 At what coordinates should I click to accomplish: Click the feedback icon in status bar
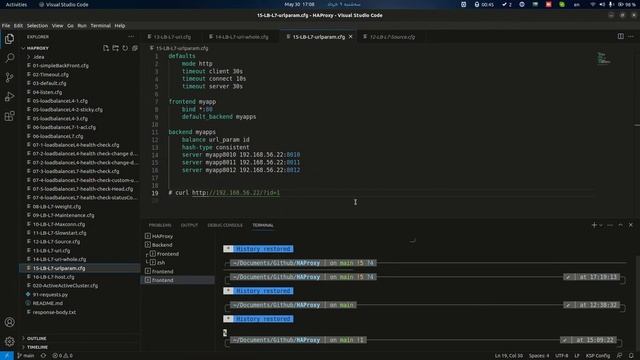(619, 356)
